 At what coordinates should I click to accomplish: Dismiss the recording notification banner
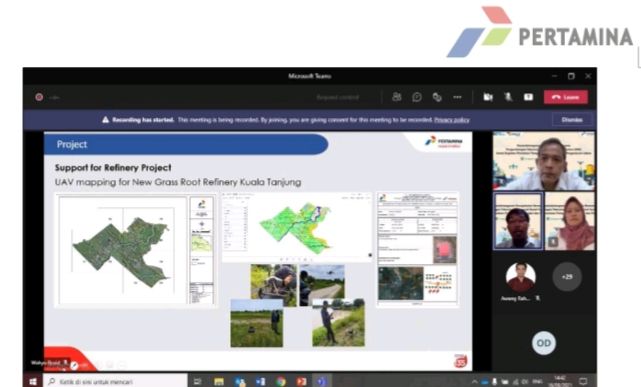click(x=572, y=120)
